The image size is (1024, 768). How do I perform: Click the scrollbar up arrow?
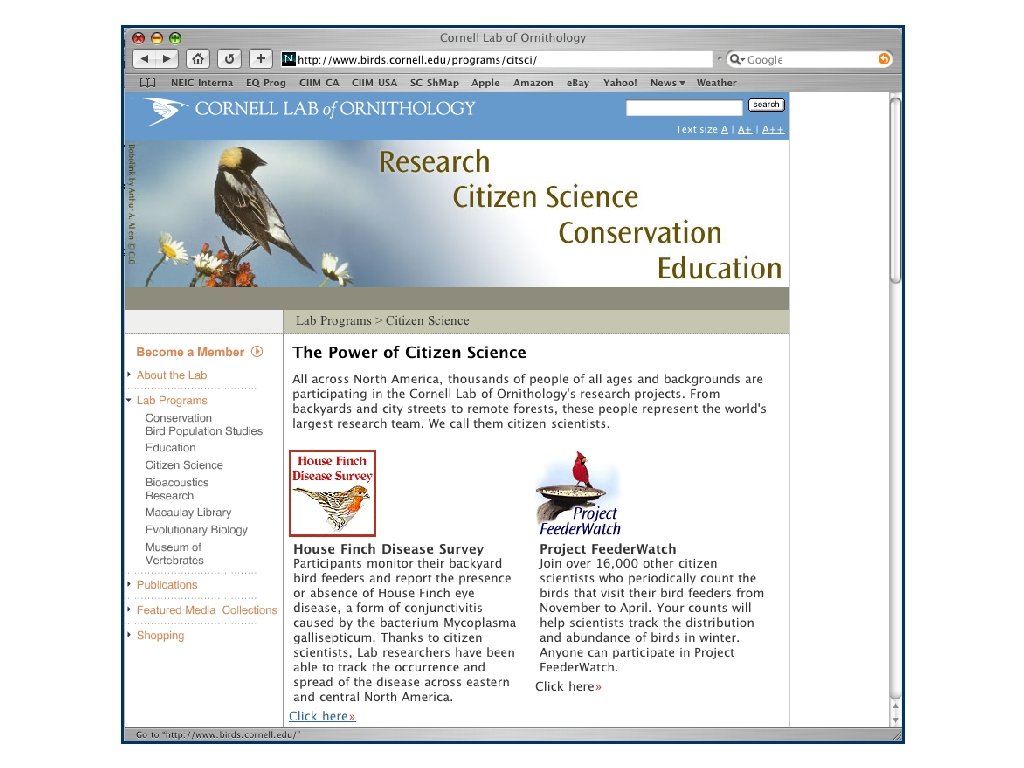(x=895, y=706)
